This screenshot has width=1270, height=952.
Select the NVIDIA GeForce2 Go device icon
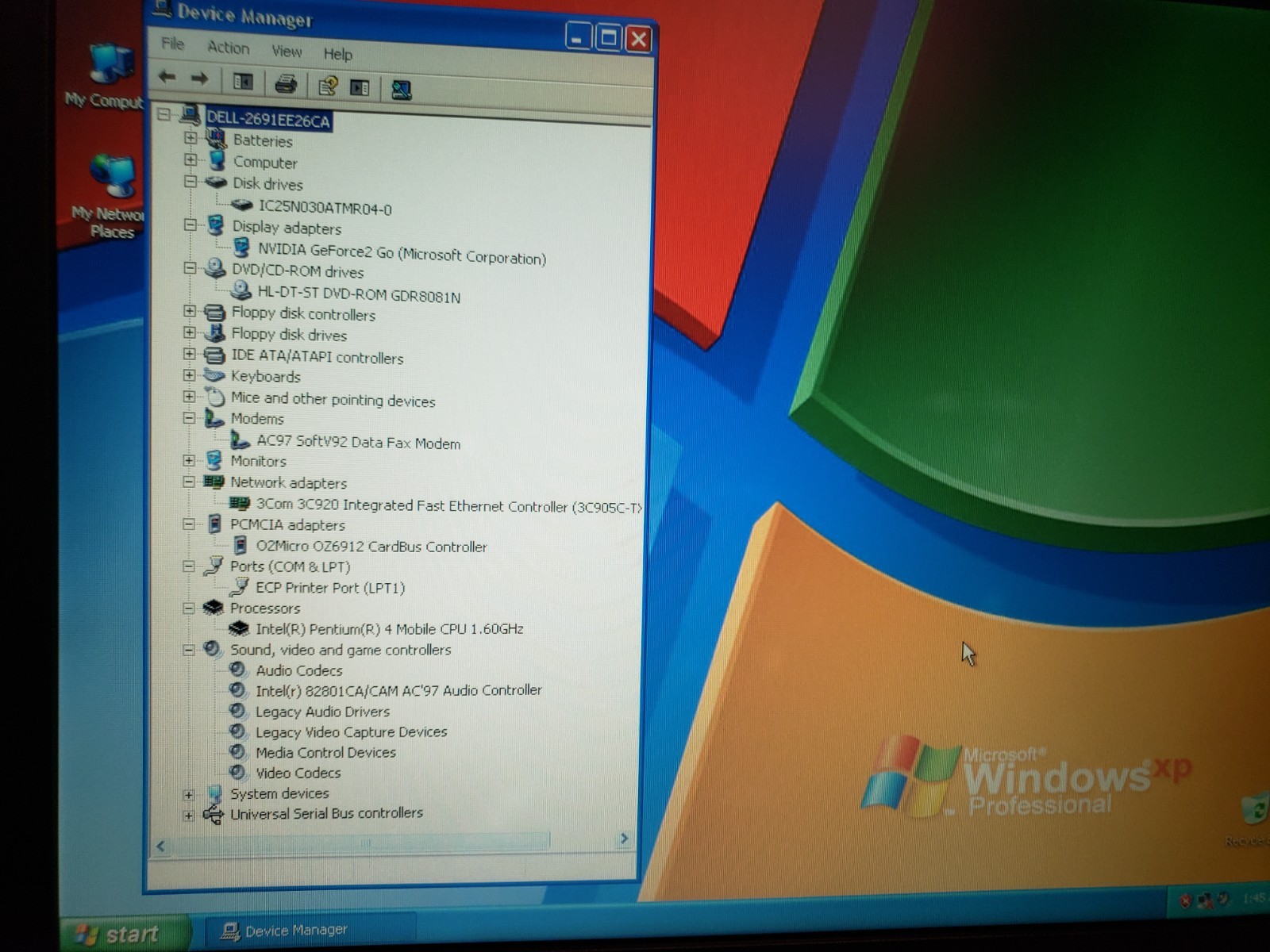241,248
